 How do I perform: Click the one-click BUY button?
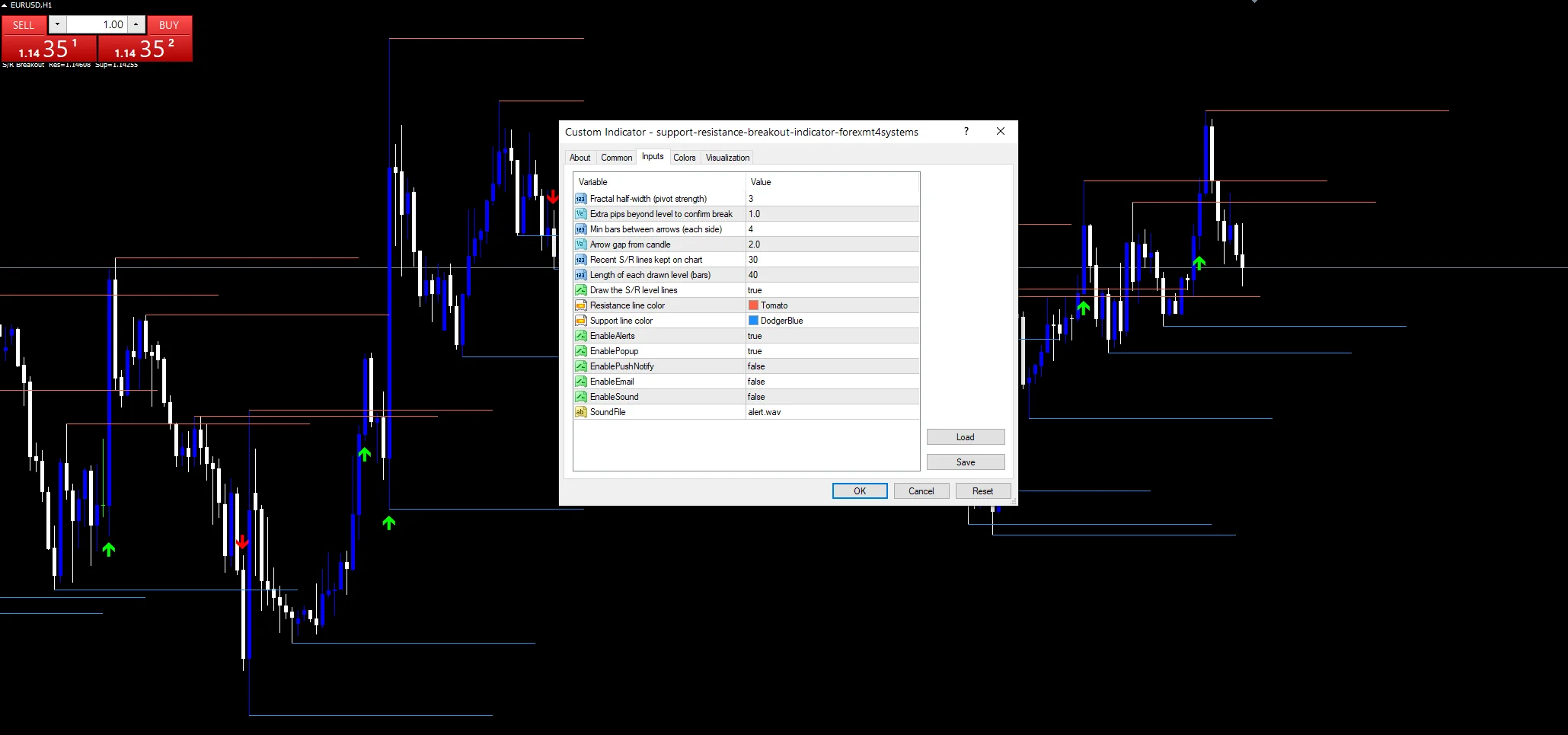[169, 25]
